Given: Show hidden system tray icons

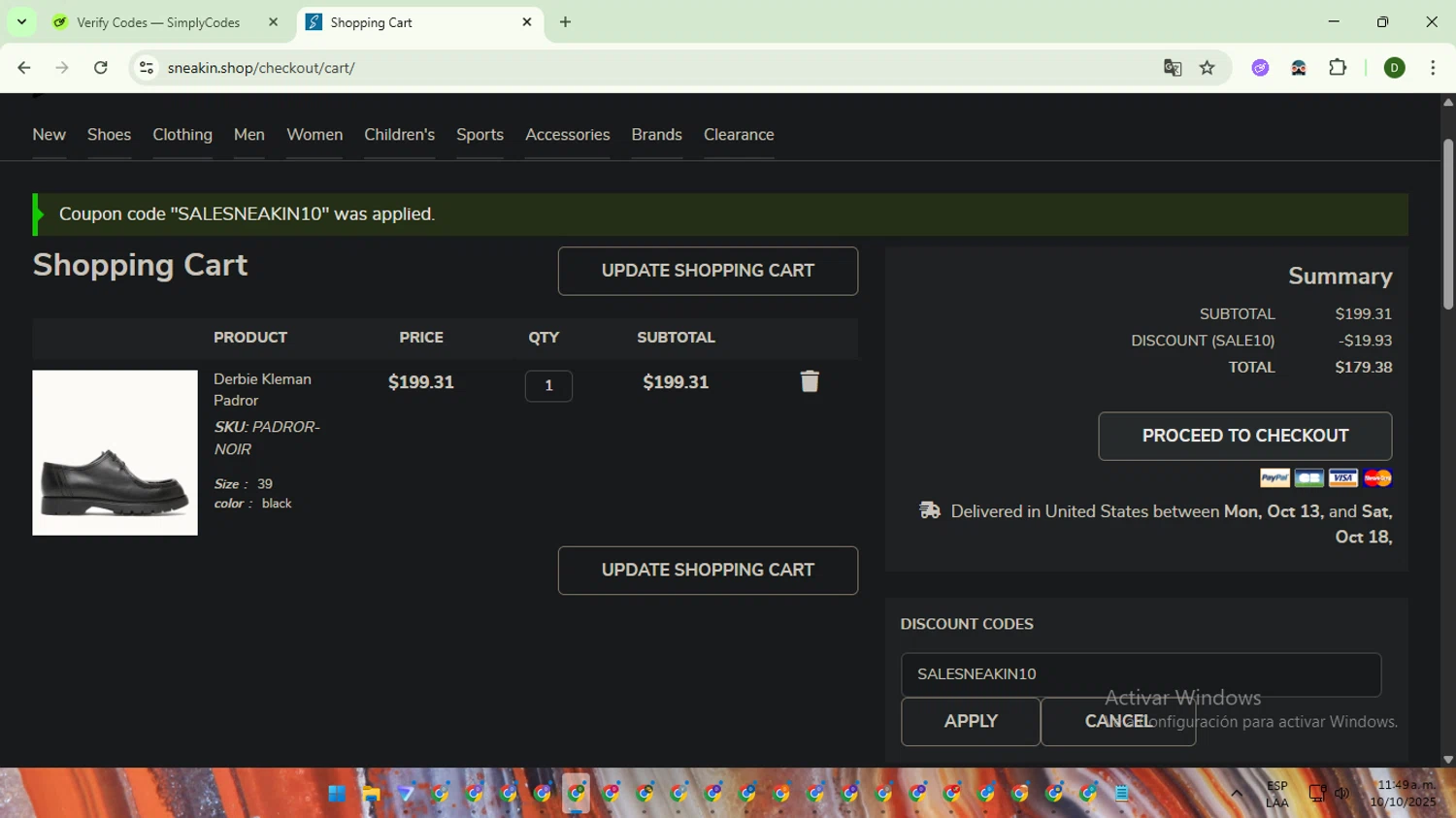Looking at the screenshot, I should (x=1237, y=794).
